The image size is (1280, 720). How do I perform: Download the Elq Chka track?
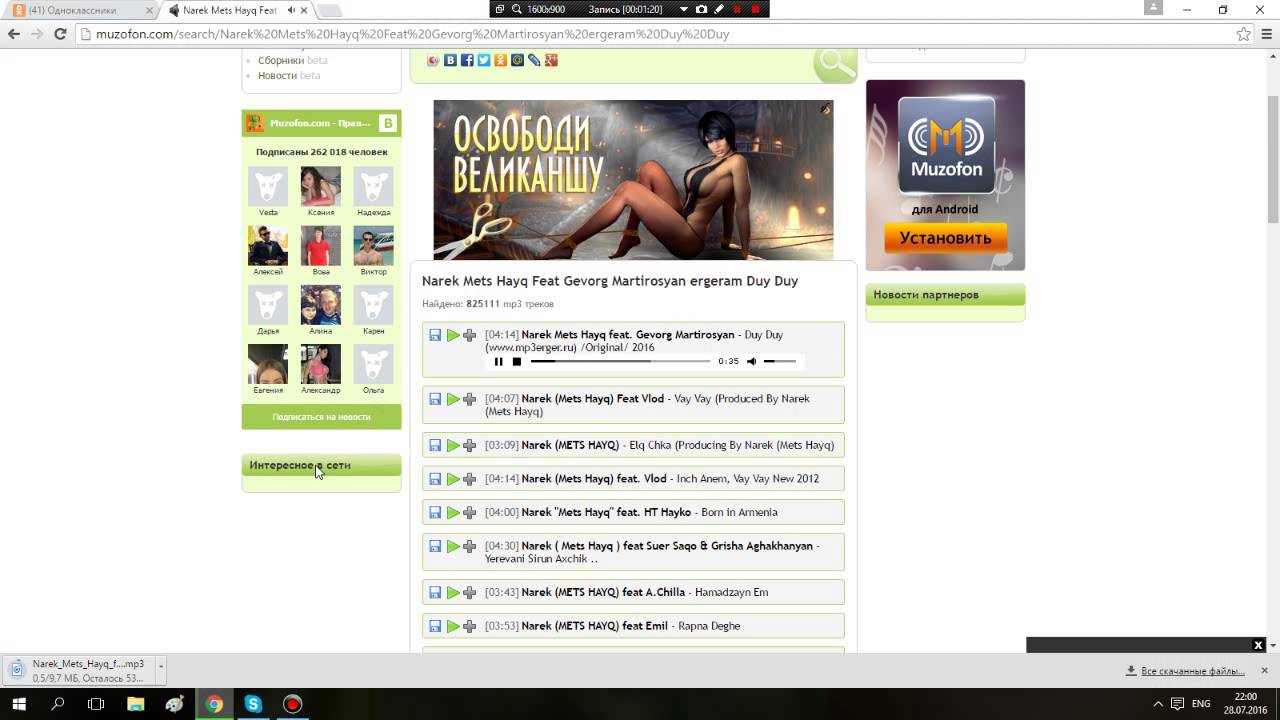(435, 445)
